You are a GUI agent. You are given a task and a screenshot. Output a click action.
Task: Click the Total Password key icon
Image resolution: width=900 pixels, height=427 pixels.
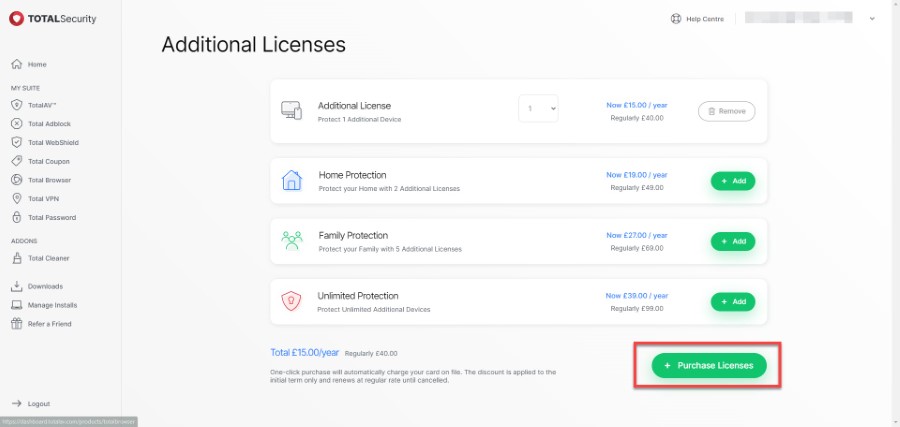coord(16,217)
